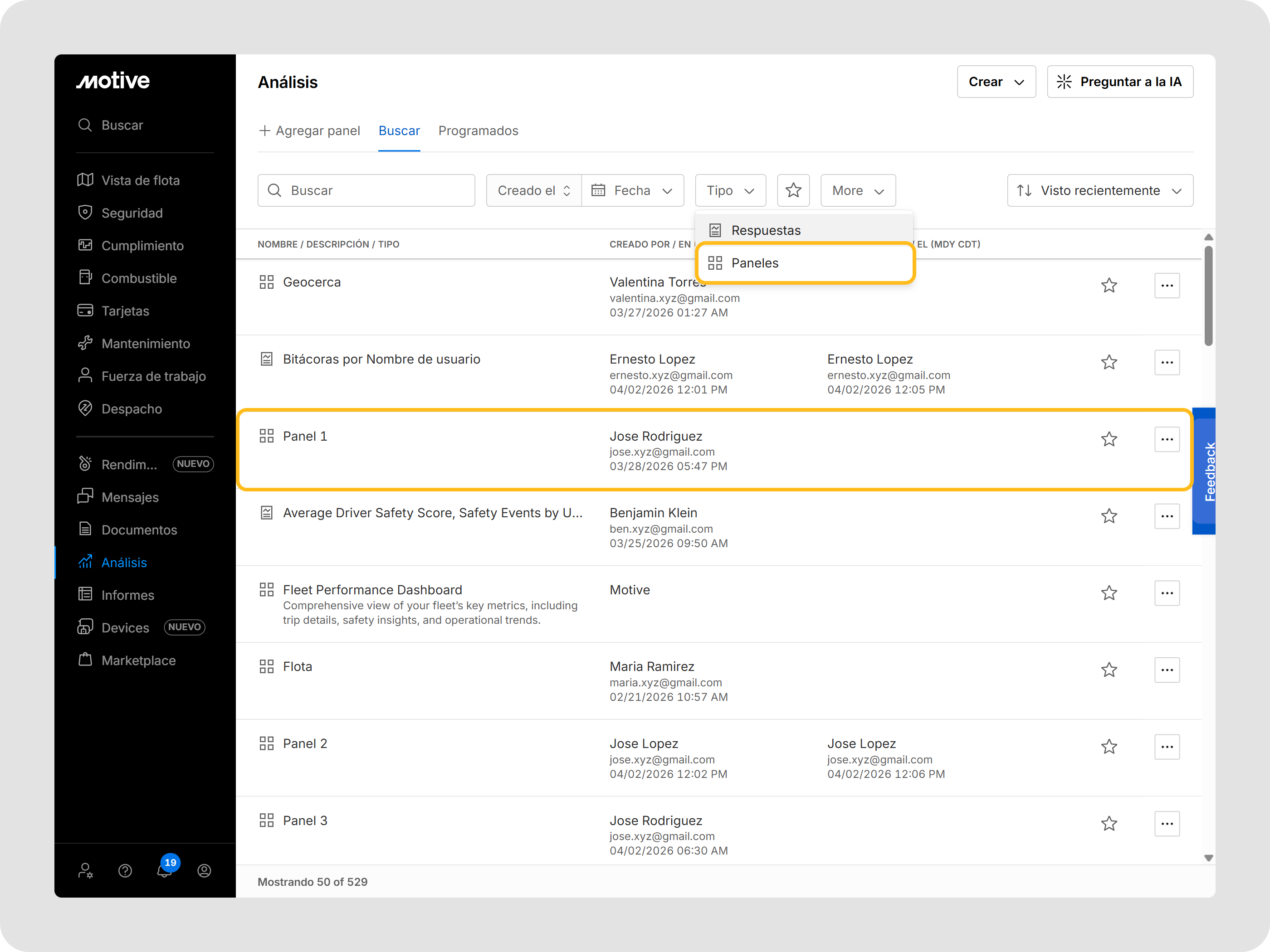Open Vista de flota map icon

pyautogui.click(x=85, y=180)
